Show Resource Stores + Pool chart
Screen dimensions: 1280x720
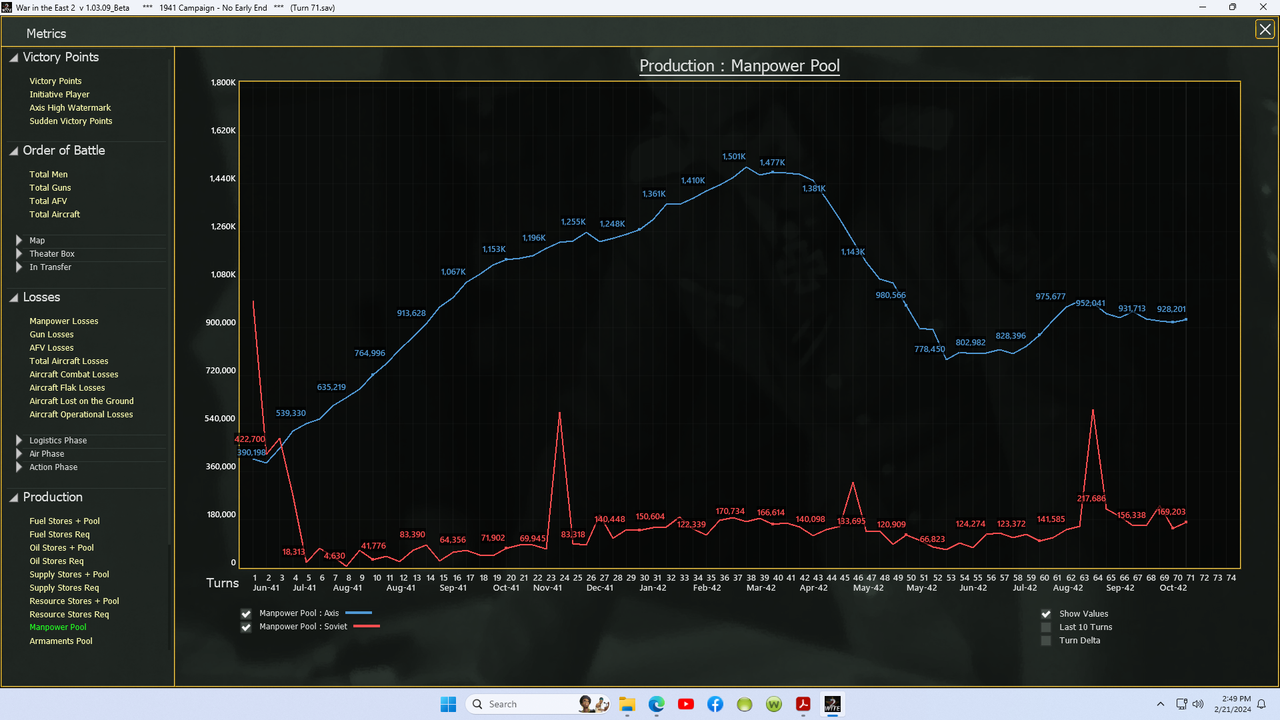[x=74, y=601]
